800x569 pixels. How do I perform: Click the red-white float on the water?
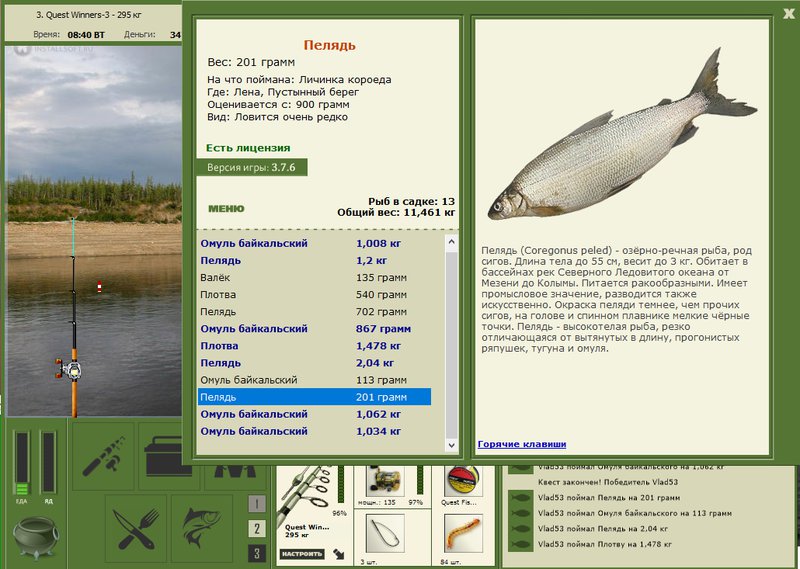(99, 287)
